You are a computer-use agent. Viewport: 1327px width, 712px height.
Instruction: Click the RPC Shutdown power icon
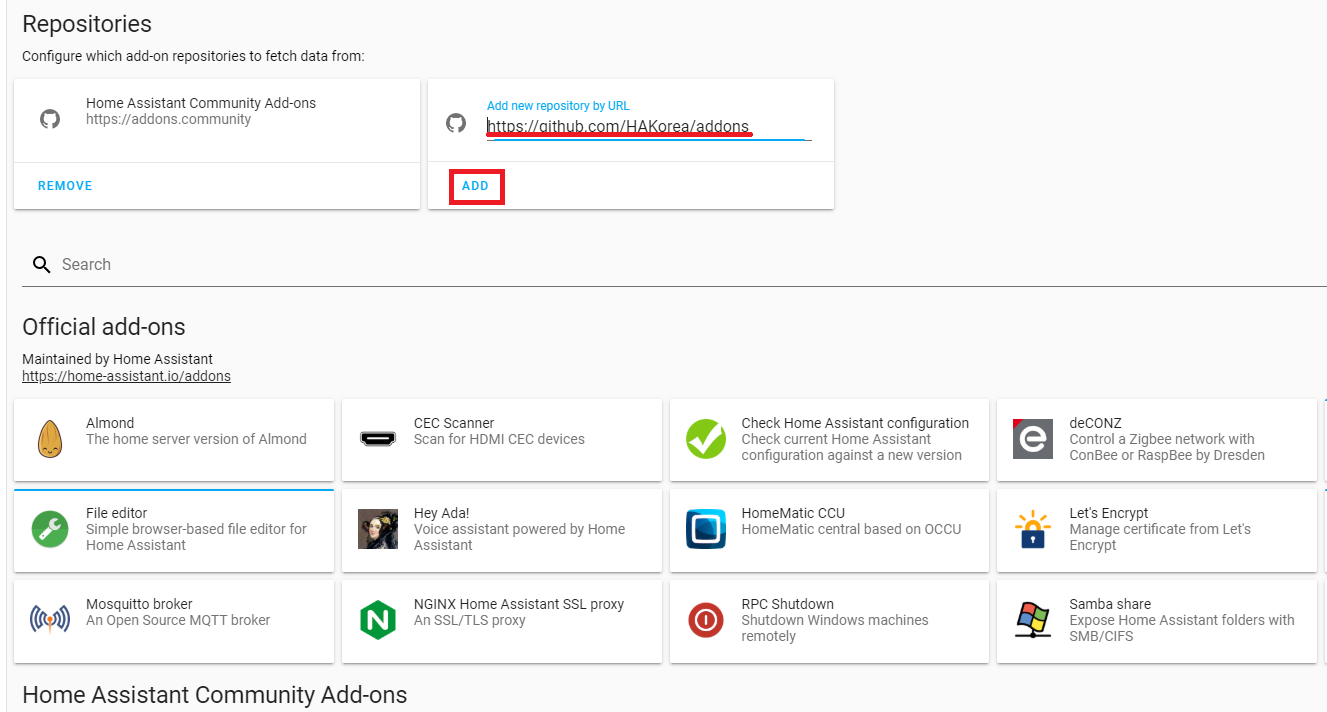point(705,620)
